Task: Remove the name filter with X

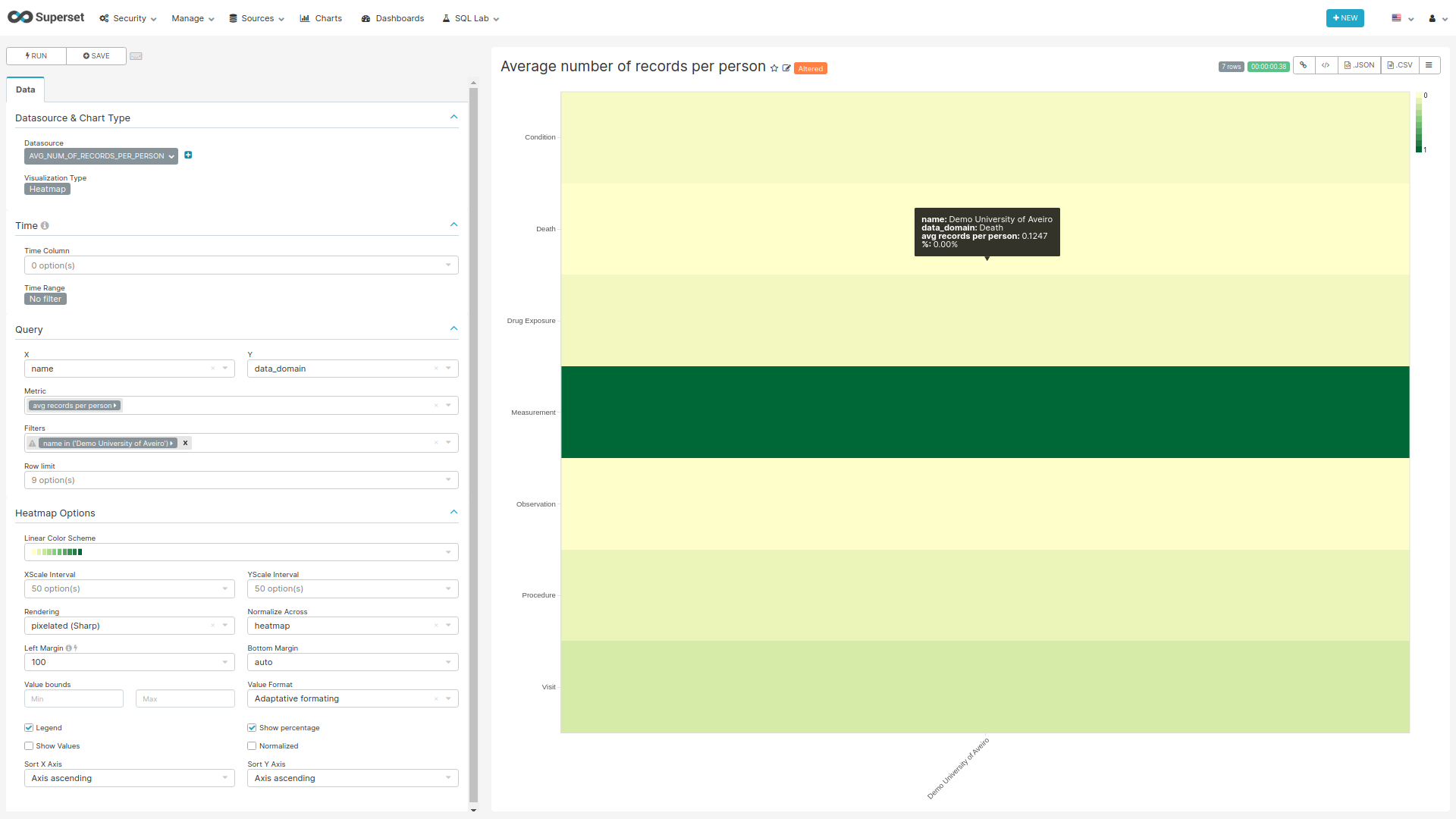Action: pyautogui.click(x=185, y=443)
